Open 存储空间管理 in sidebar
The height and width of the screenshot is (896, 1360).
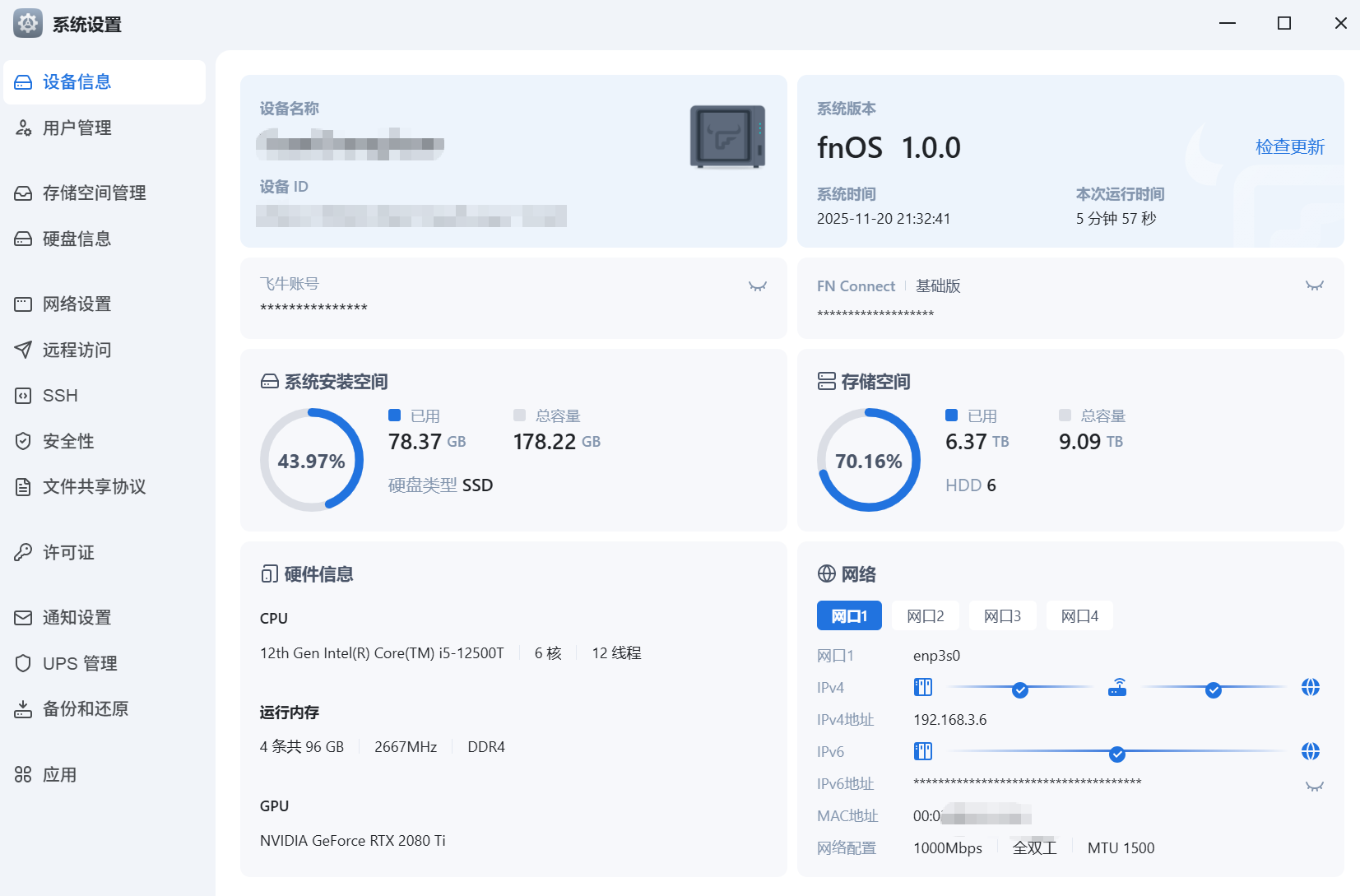[x=94, y=193]
